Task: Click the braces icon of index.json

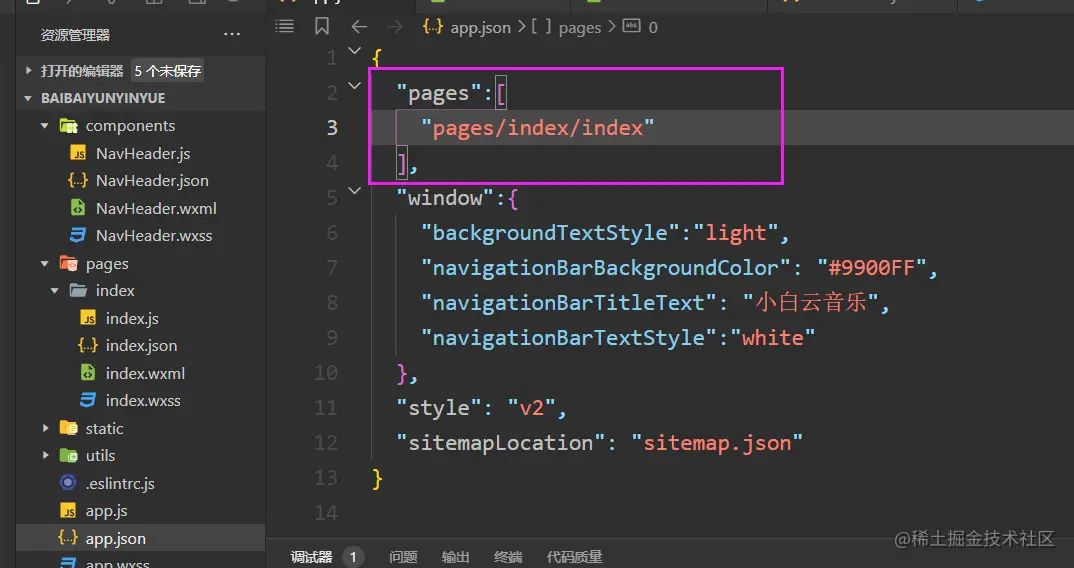Action: tap(88, 345)
